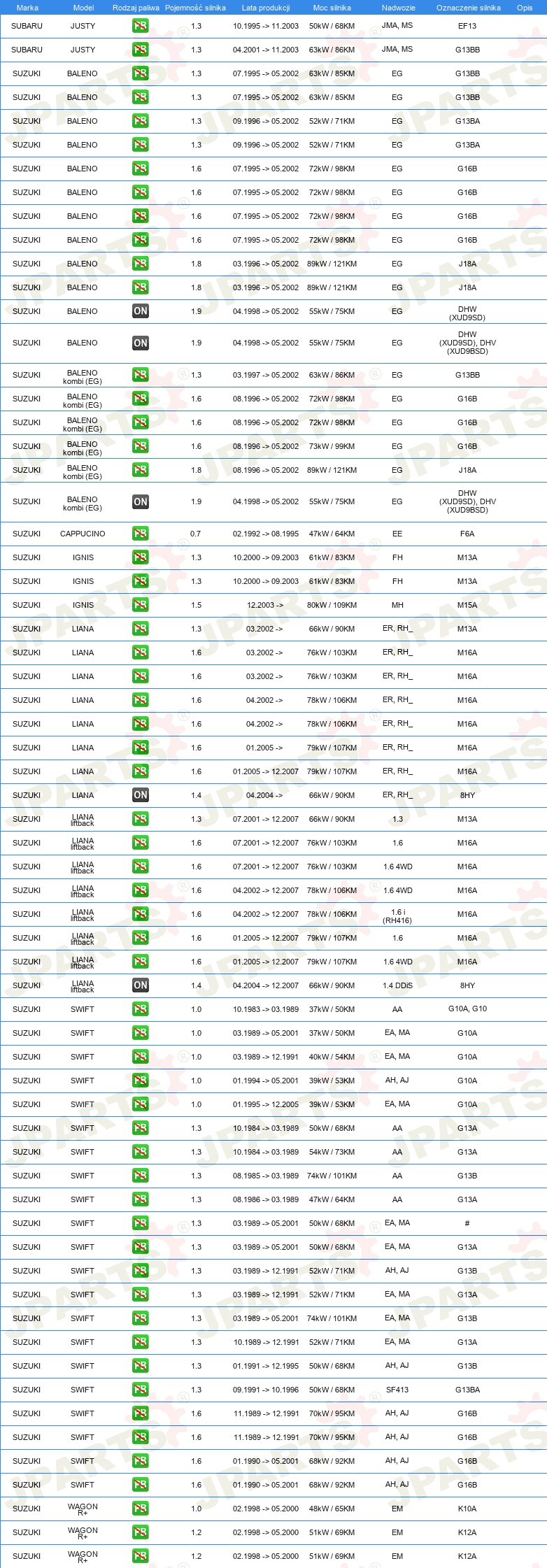The width and height of the screenshot is (547, 1568).
Task: Click power value 40kW / 54KM
Action: pos(332,1057)
